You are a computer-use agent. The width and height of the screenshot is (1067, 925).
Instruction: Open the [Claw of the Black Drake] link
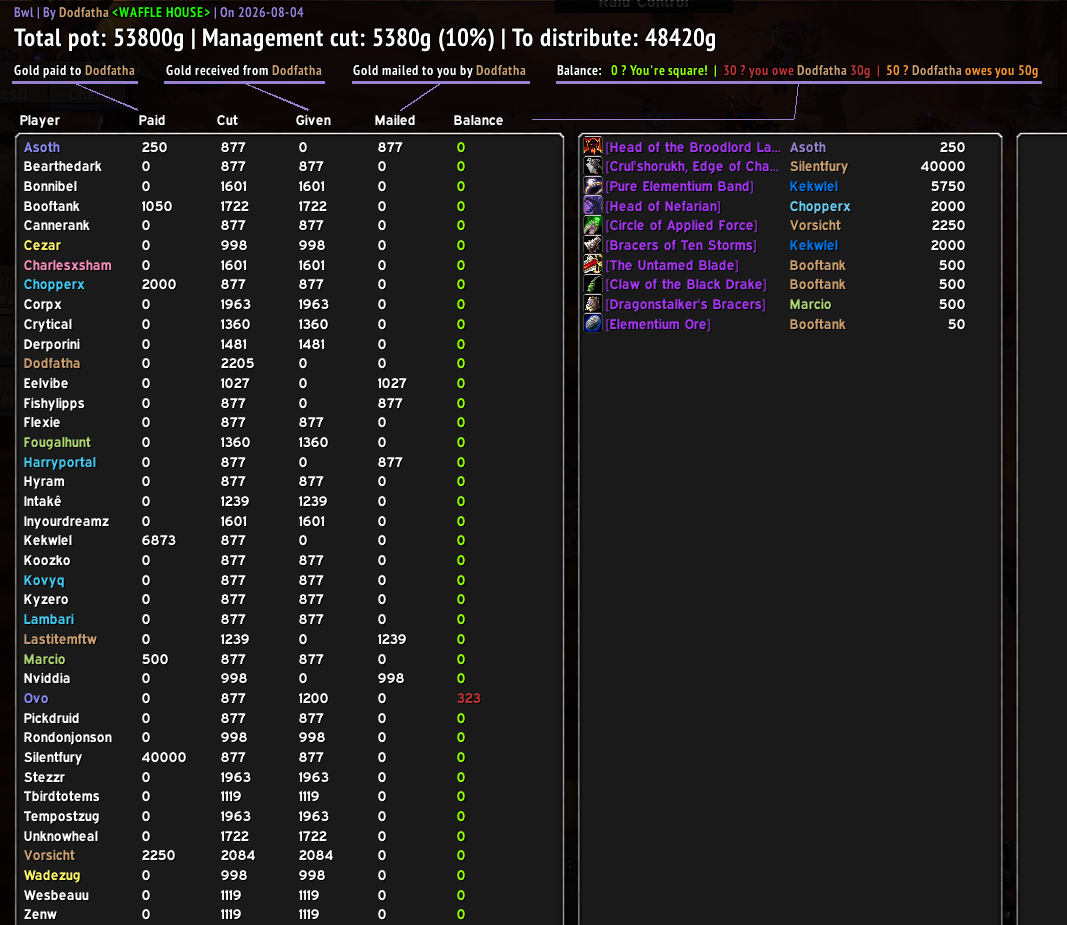pyautogui.click(x=686, y=285)
